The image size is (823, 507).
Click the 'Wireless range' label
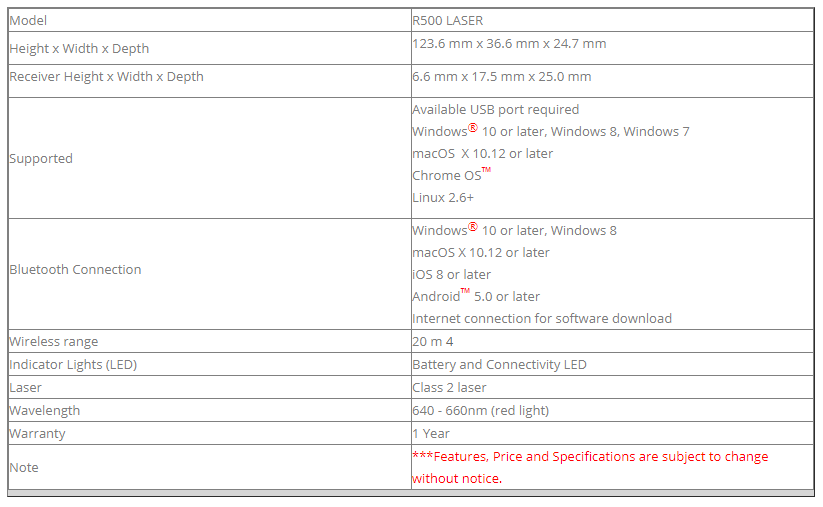[54, 342]
